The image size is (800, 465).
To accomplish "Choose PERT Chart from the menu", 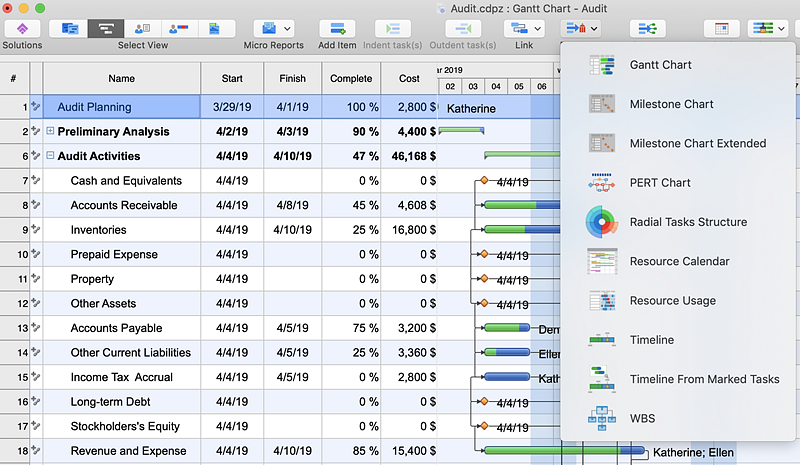I will [x=660, y=183].
